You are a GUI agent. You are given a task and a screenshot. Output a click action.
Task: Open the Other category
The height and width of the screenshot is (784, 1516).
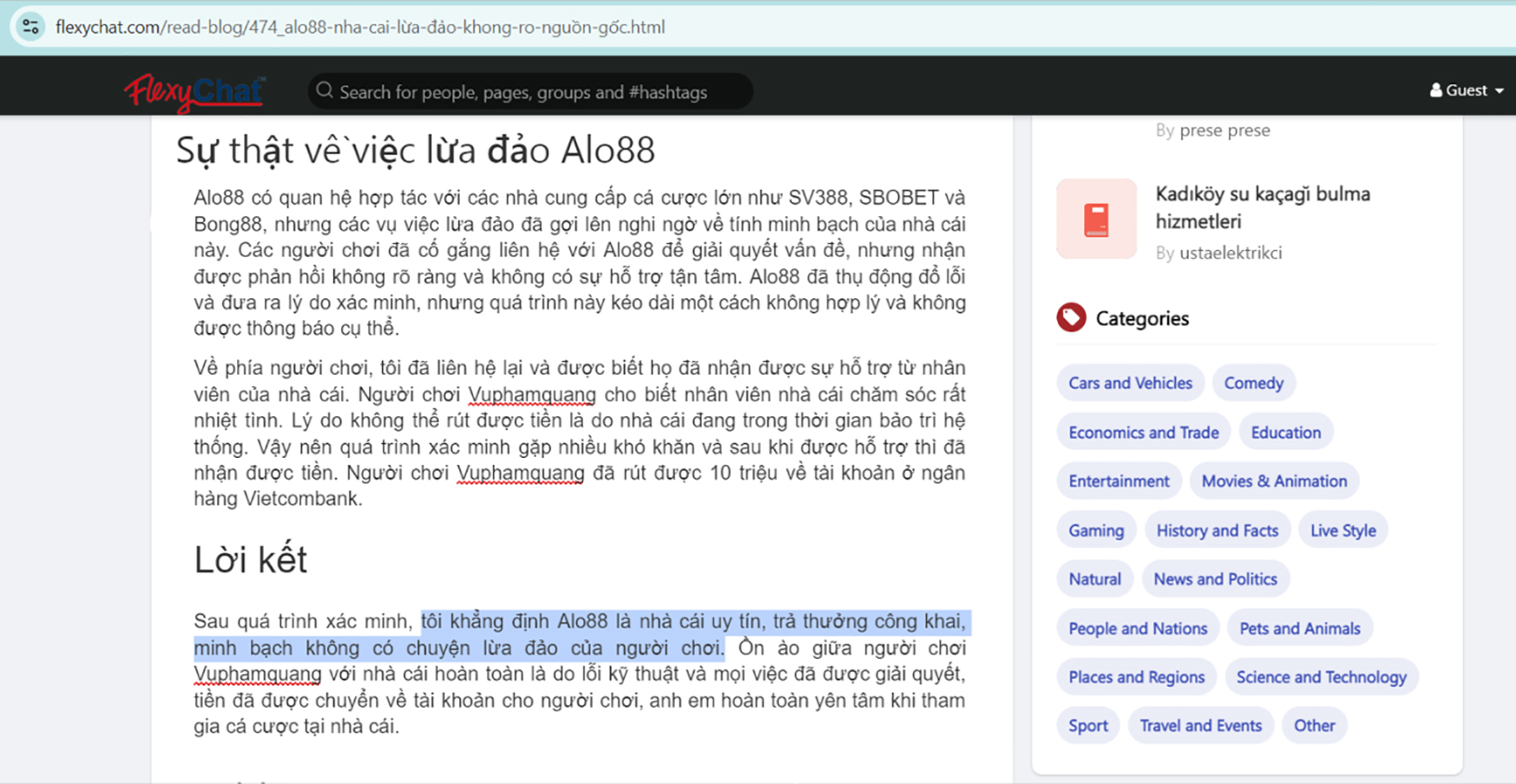pyautogui.click(x=1314, y=726)
